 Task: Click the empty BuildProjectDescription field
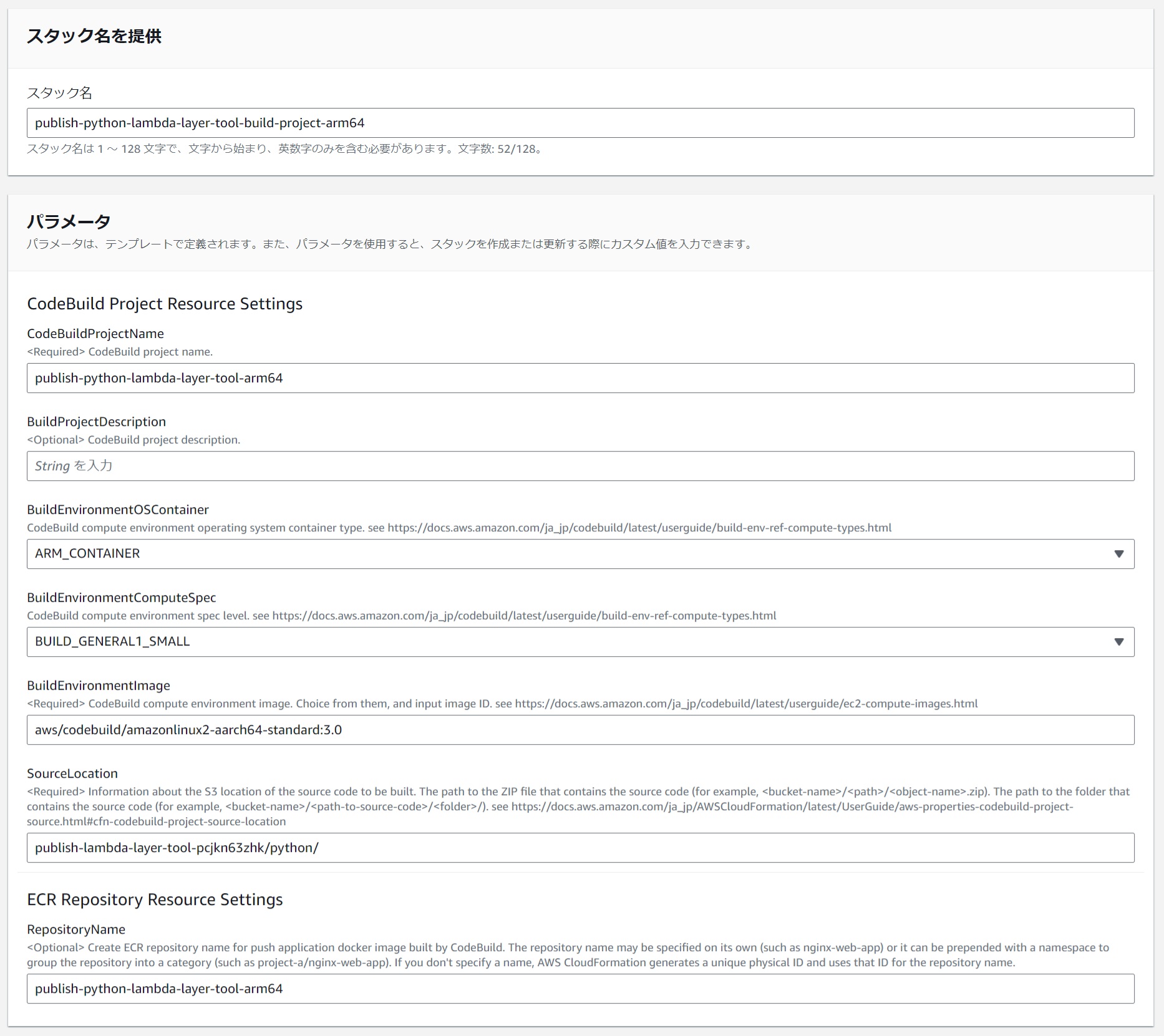click(x=580, y=466)
